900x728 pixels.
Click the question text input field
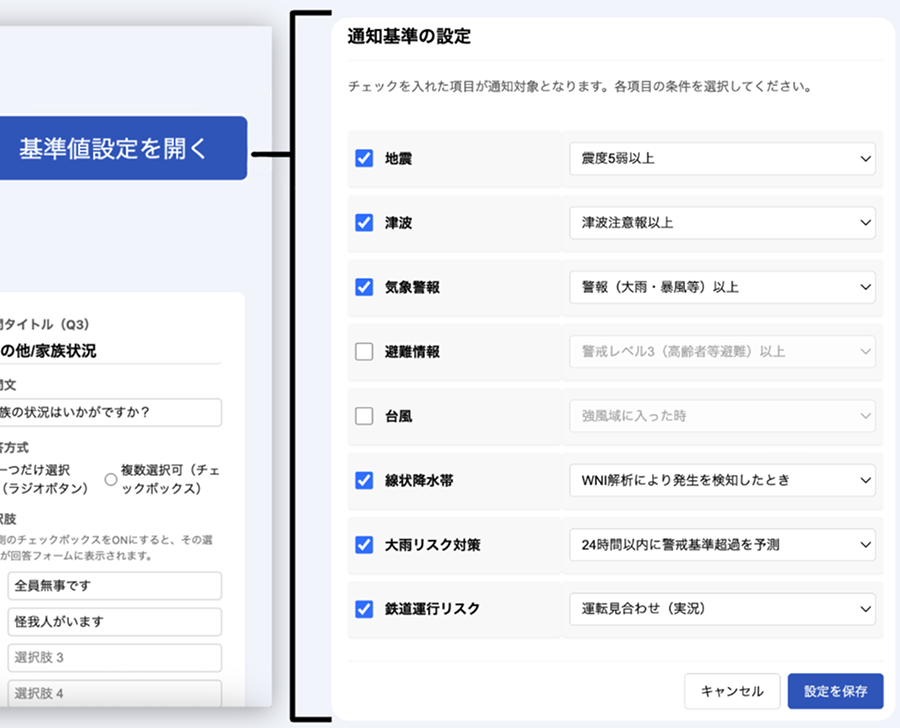click(110, 412)
